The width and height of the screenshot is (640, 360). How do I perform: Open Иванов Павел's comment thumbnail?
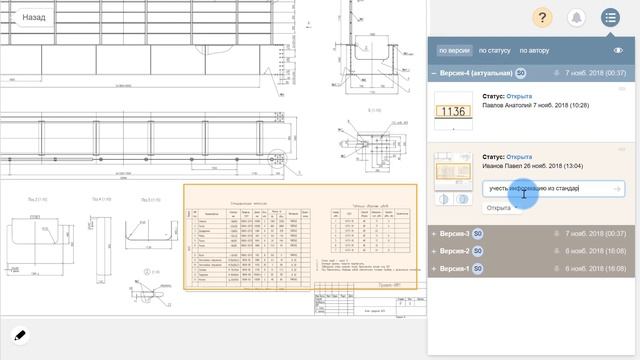coord(453,171)
